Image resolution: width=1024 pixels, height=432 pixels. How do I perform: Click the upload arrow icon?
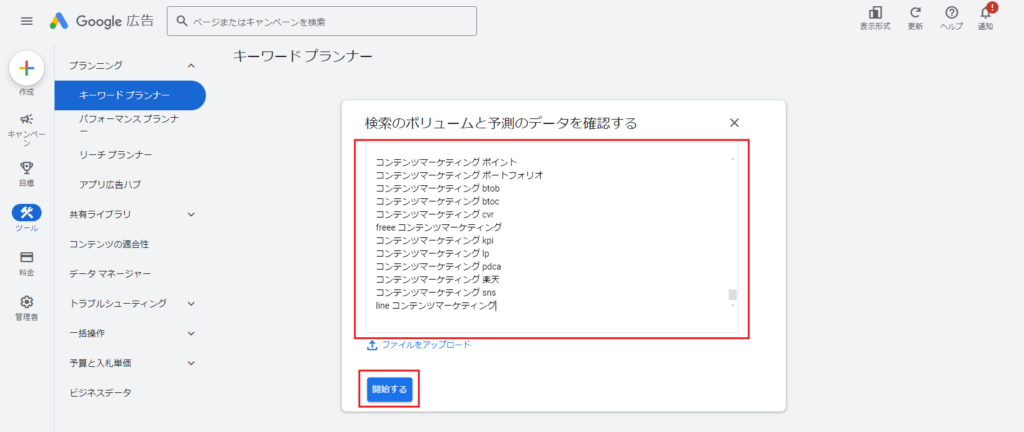click(x=372, y=345)
